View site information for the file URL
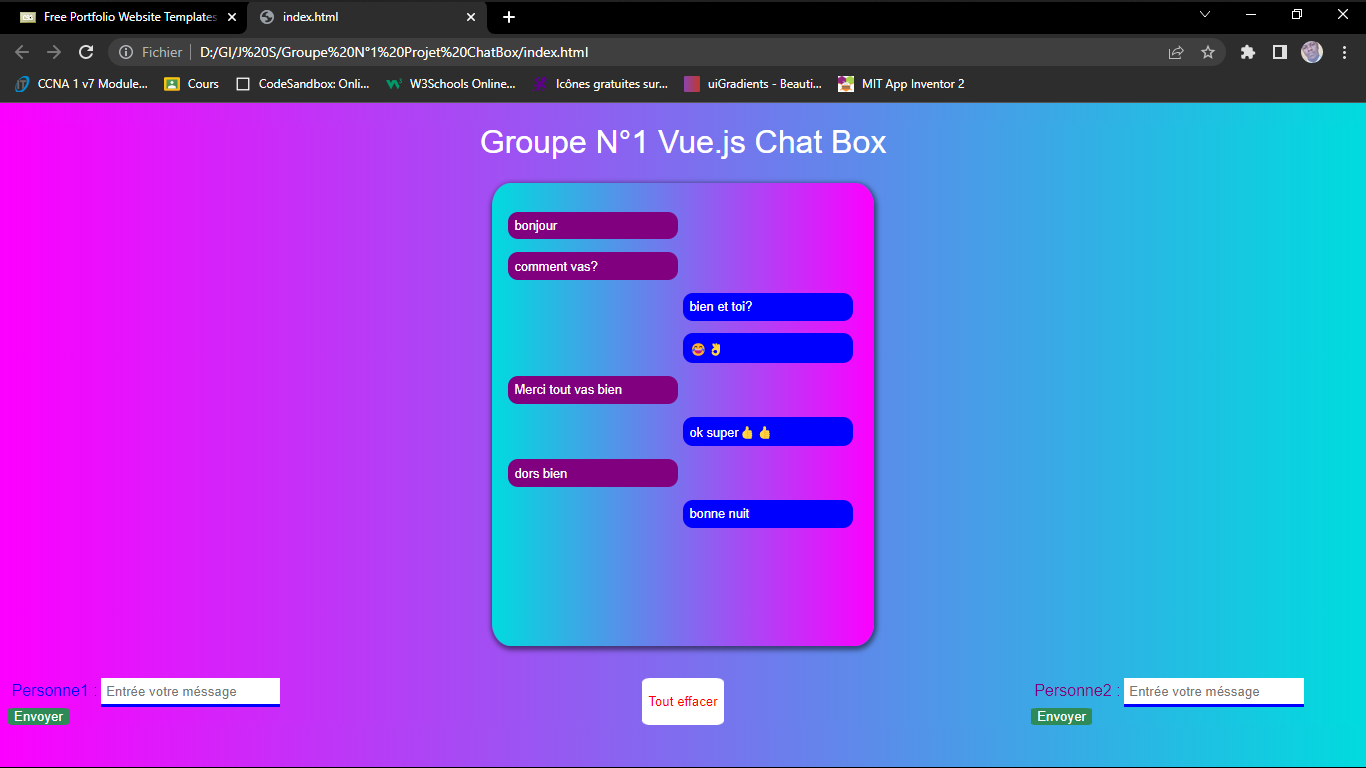This screenshot has height=768, width=1366. [126, 52]
